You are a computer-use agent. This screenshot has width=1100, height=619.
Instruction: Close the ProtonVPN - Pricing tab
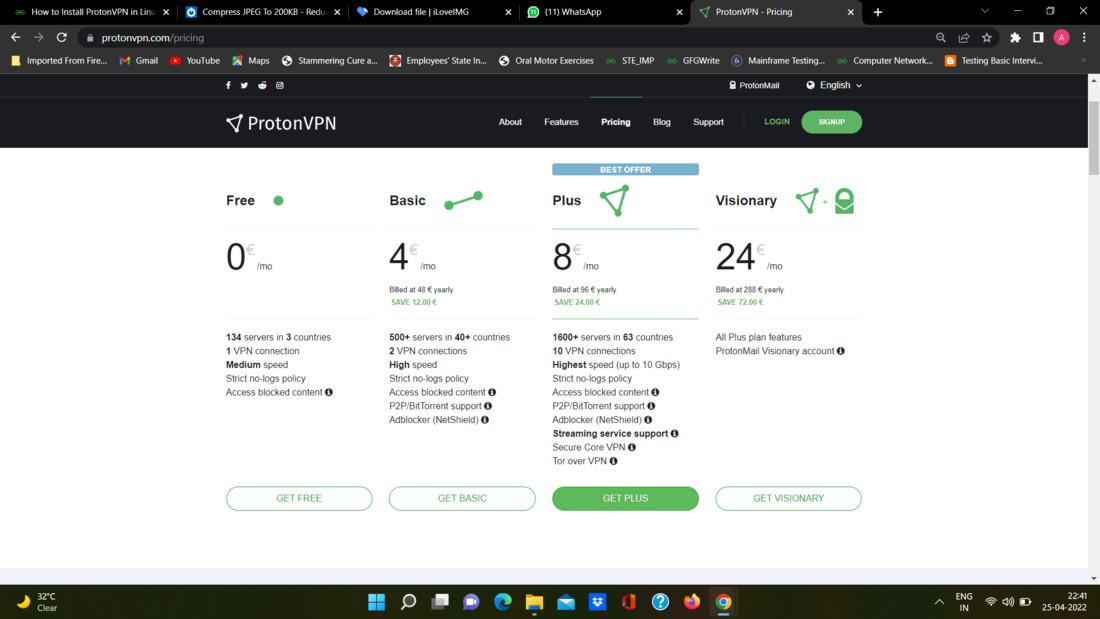pos(850,12)
